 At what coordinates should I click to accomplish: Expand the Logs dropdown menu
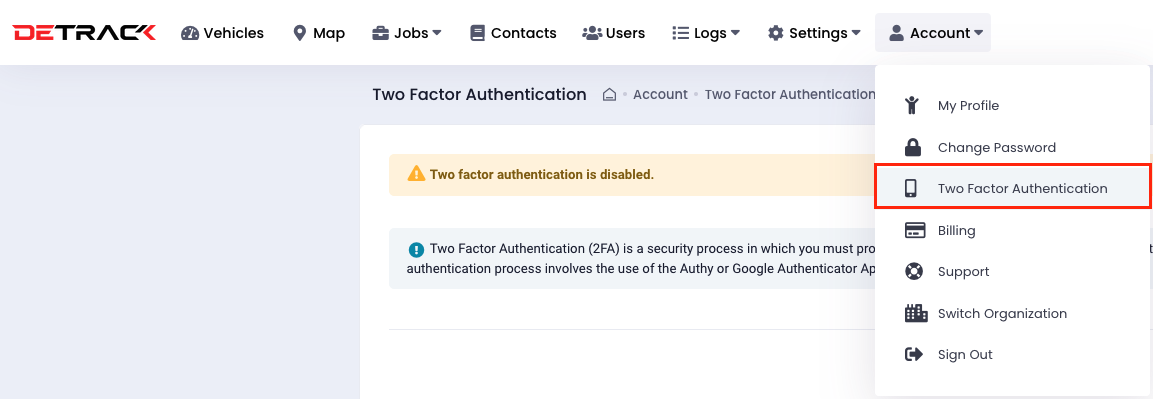pyautogui.click(x=706, y=33)
